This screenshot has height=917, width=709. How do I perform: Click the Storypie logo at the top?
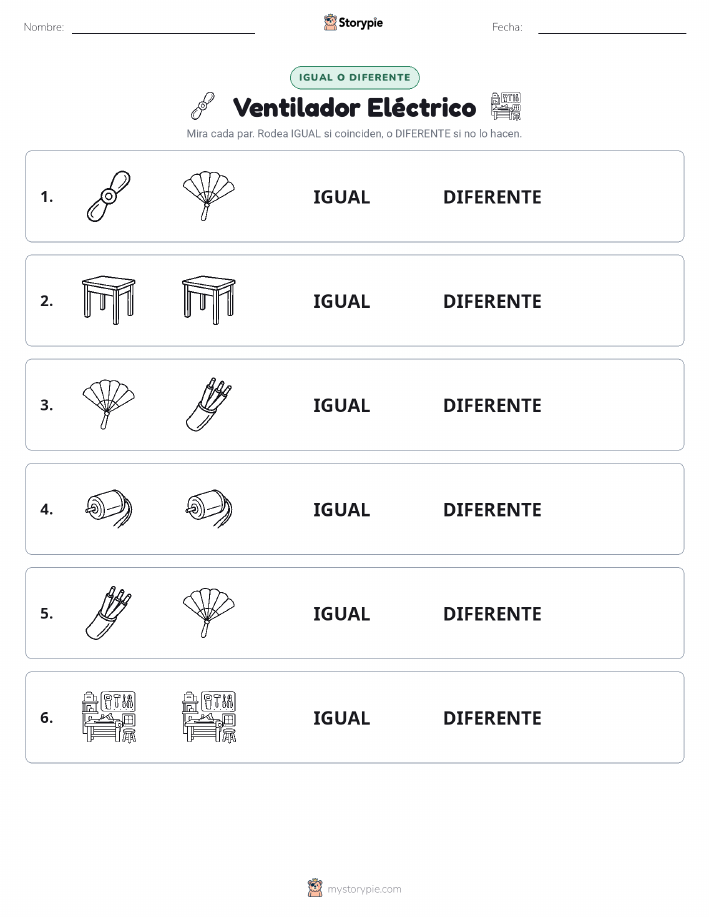coord(353,23)
